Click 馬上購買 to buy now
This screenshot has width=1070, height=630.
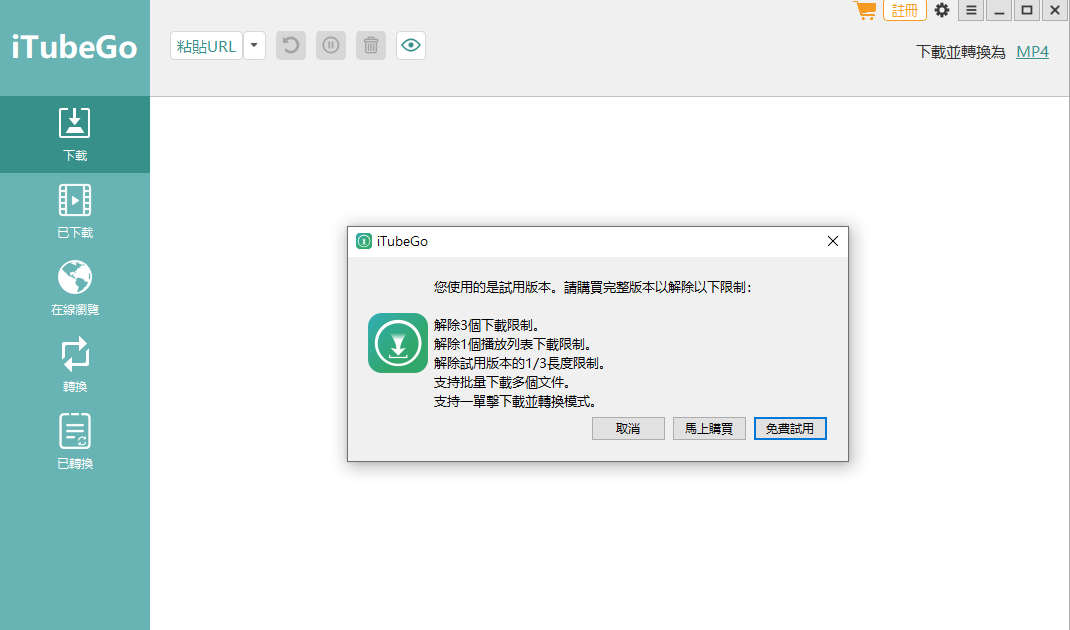click(709, 428)
